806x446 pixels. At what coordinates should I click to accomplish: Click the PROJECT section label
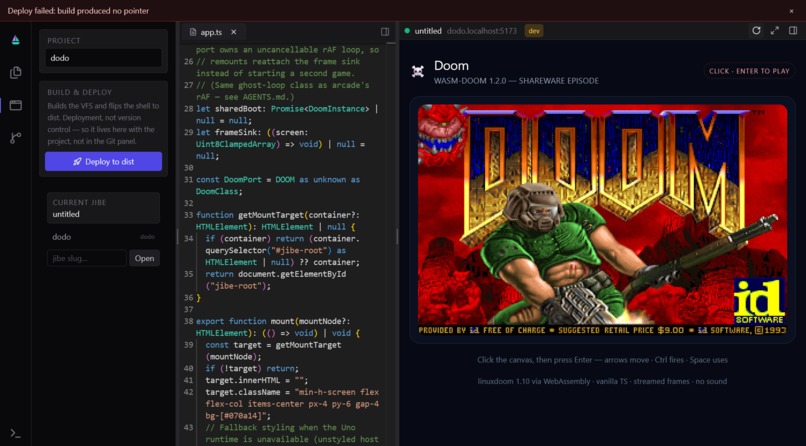[64, 41]
